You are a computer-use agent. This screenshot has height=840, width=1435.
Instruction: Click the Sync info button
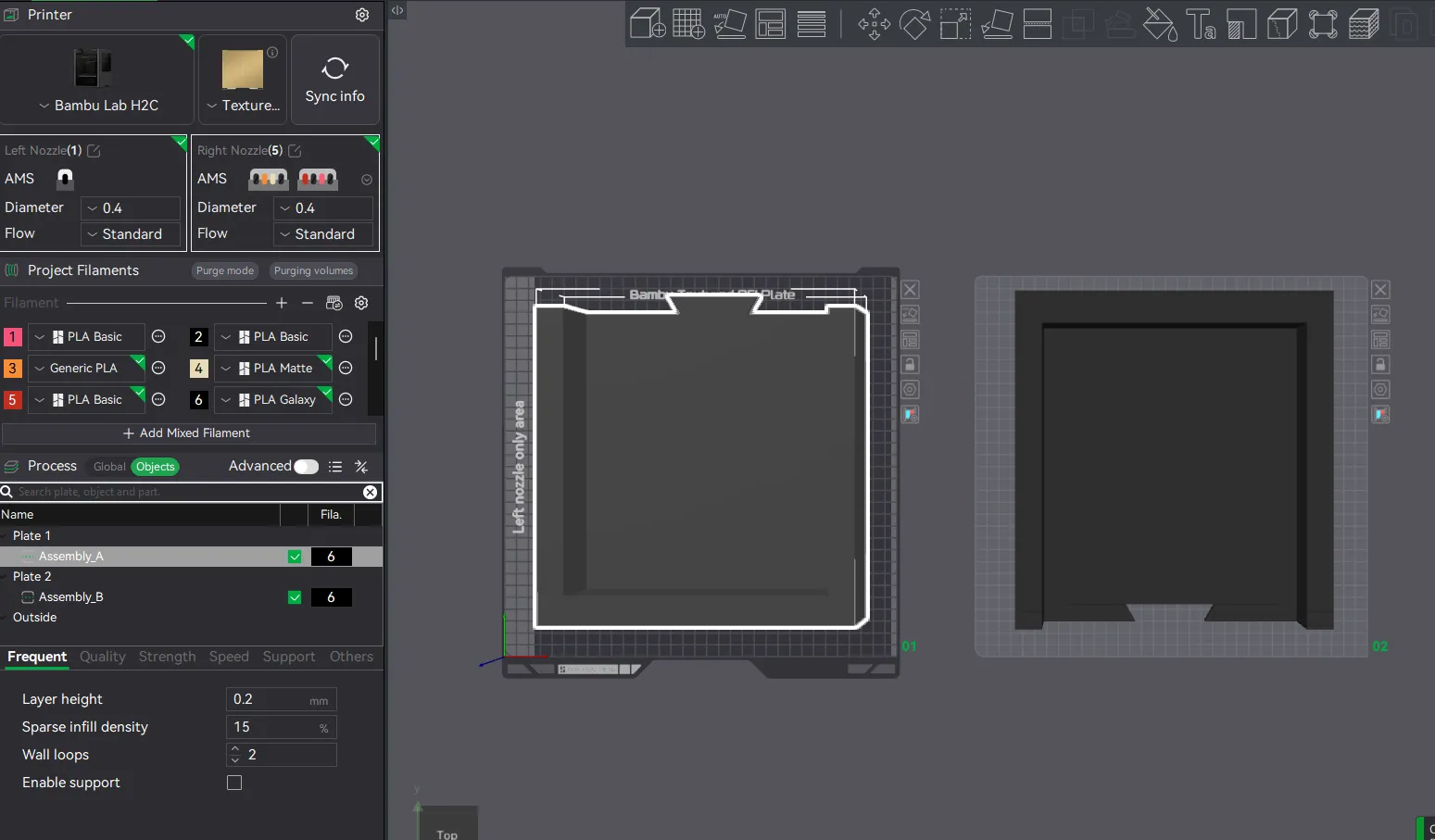click(335, 80)
